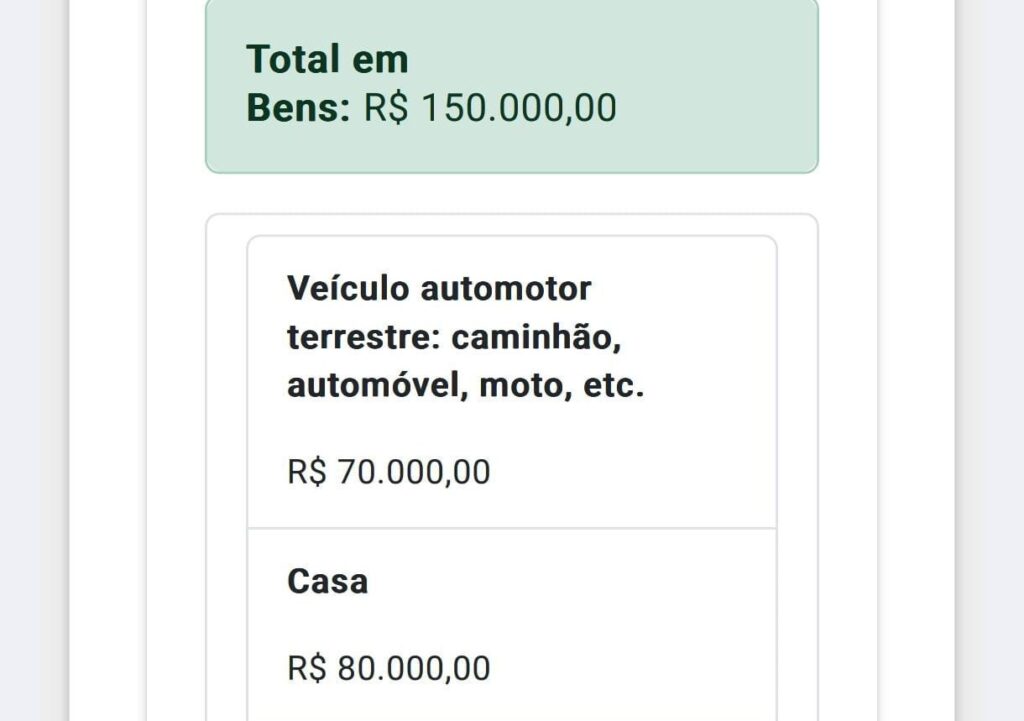Screen dimensions: 1024x721
Task: Click the word "automóvel," in the vehicle item
Action: coord(378,385)
